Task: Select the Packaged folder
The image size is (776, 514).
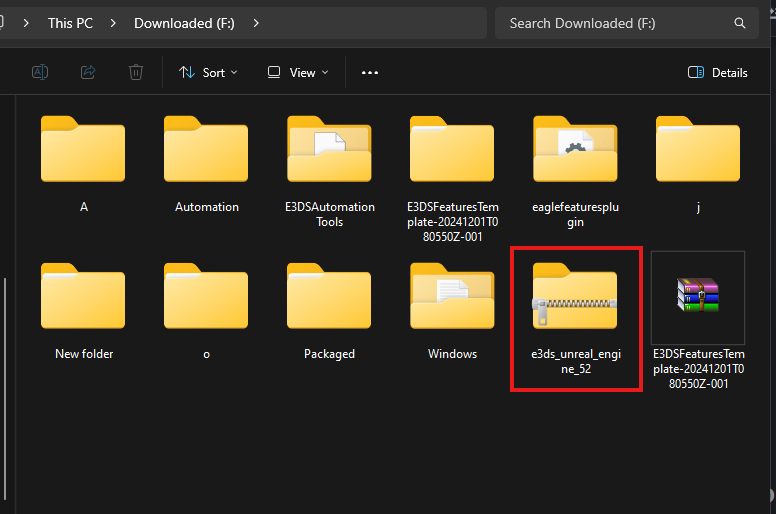Action: [x=329, y=312]
